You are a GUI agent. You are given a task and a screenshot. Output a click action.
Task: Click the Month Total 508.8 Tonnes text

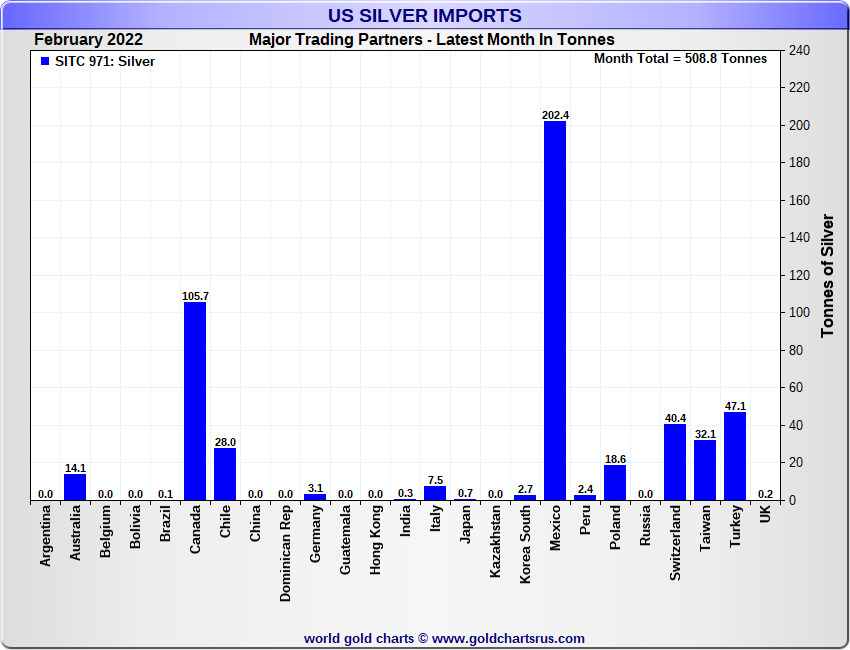(x=680, y=59)
